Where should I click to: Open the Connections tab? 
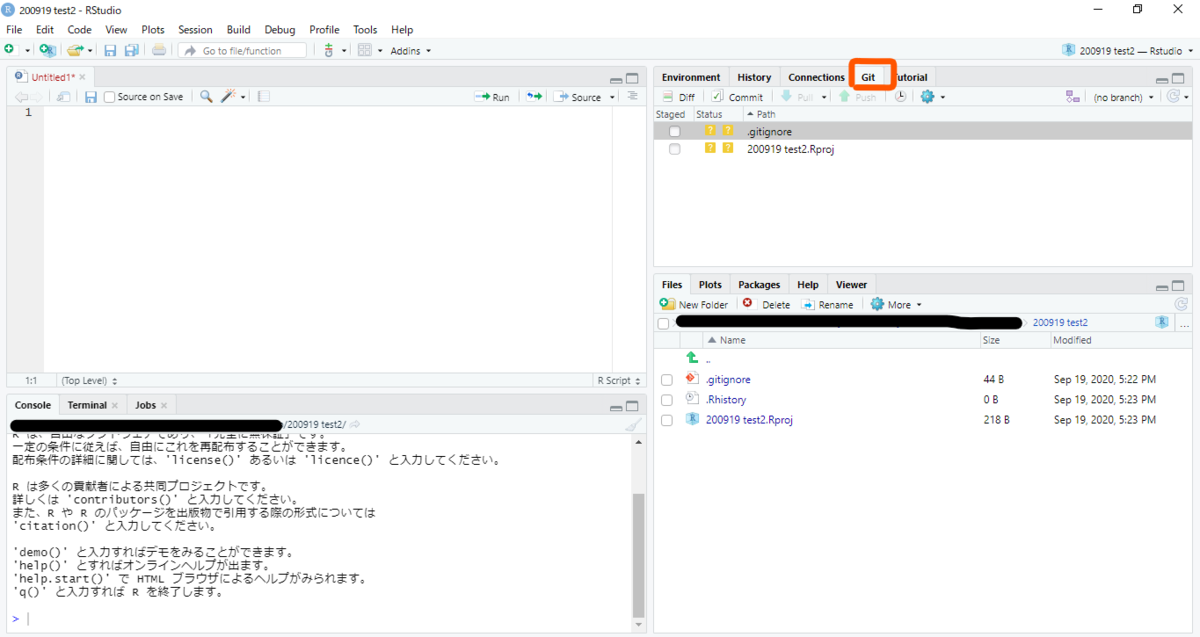(816, 77)
